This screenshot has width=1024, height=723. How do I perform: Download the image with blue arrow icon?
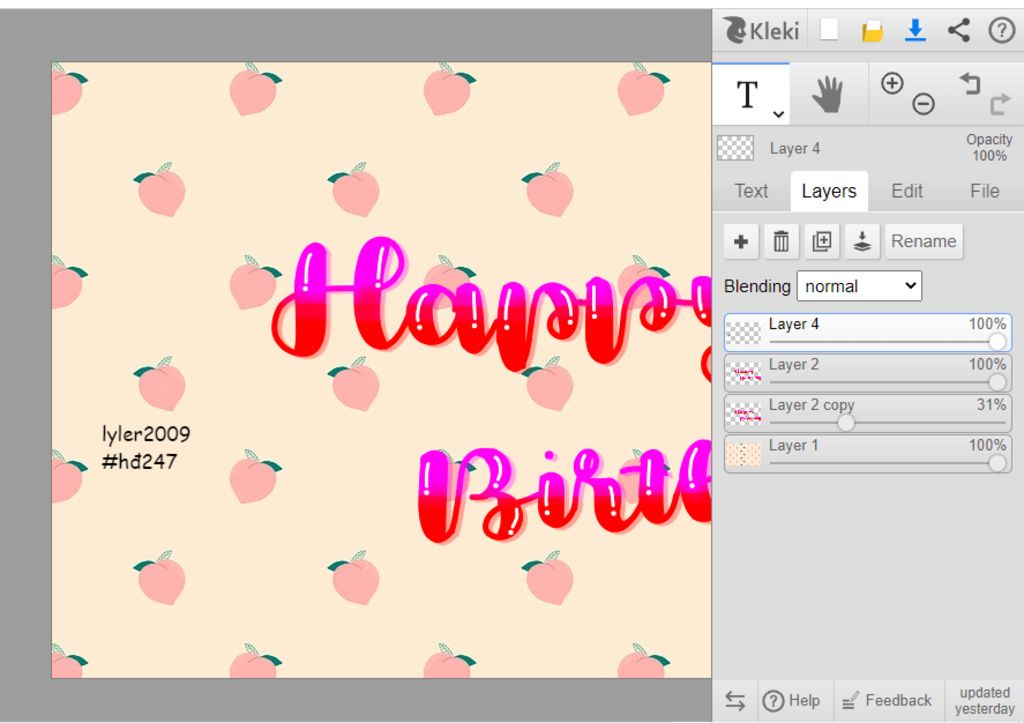pyautogui.click(x=915, y=30)
